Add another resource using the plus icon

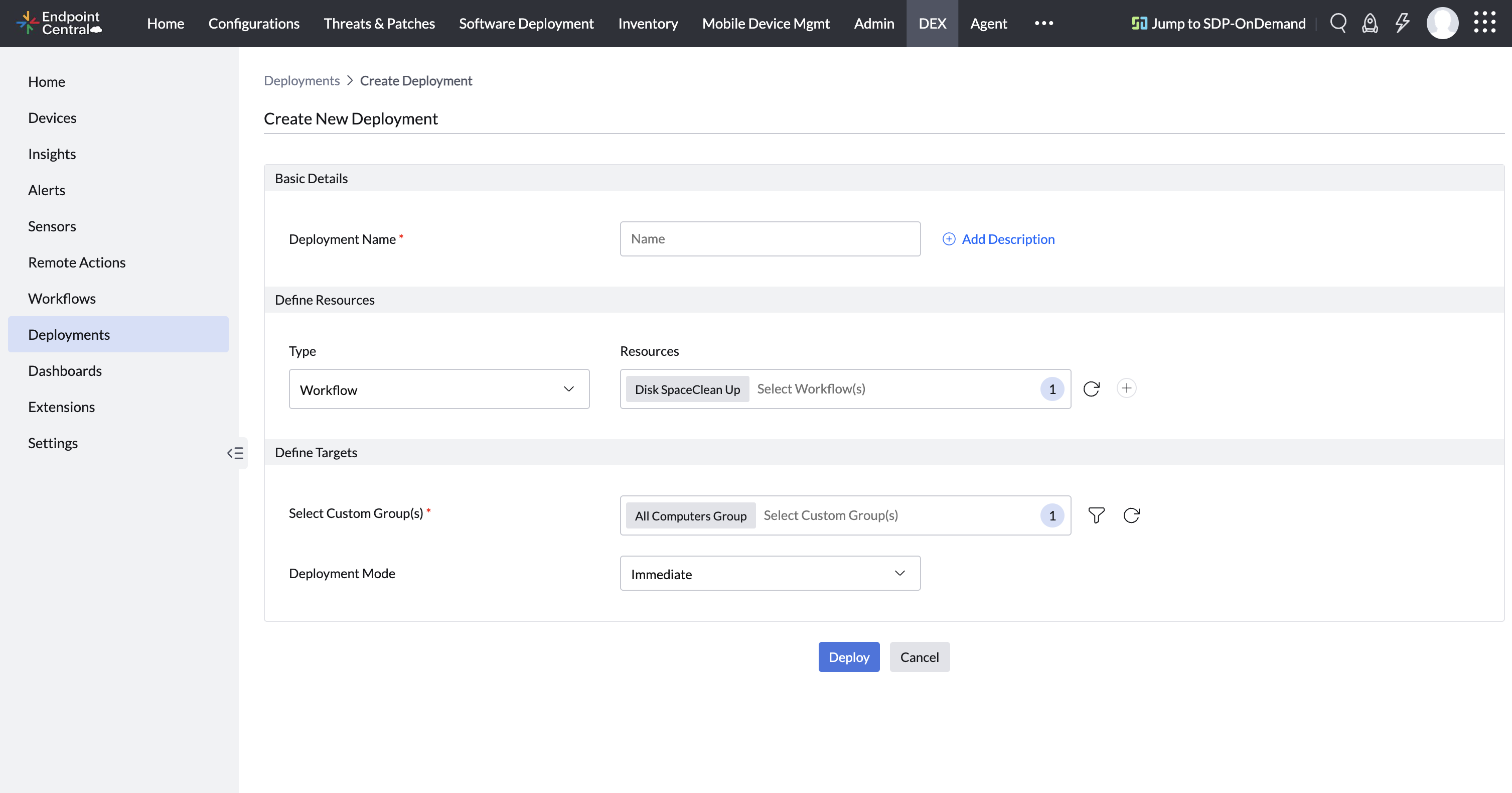[1126, 388]
